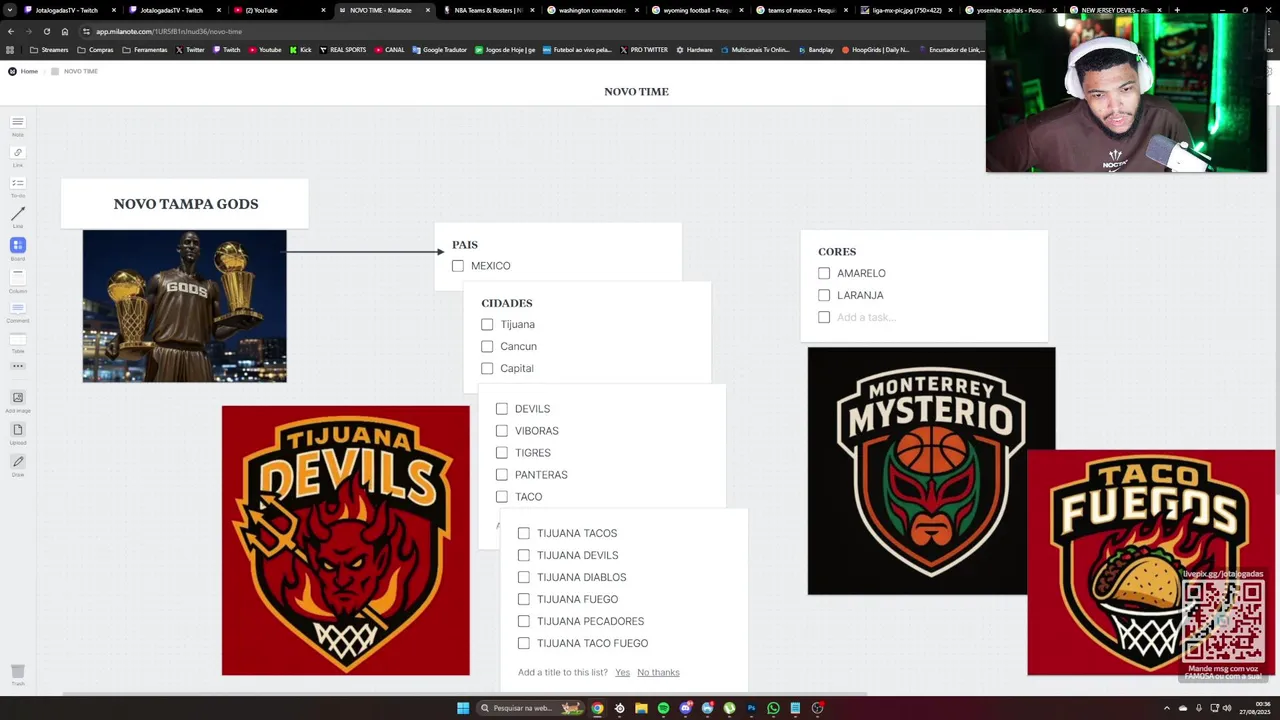Select the Taco Fuegos logo image
Screen dimensions: 1280x720
point(1151,562)
